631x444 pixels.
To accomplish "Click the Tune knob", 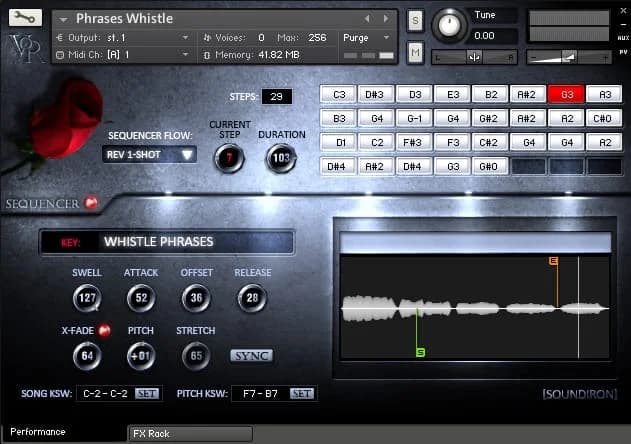I will click(x=451, y=24).
